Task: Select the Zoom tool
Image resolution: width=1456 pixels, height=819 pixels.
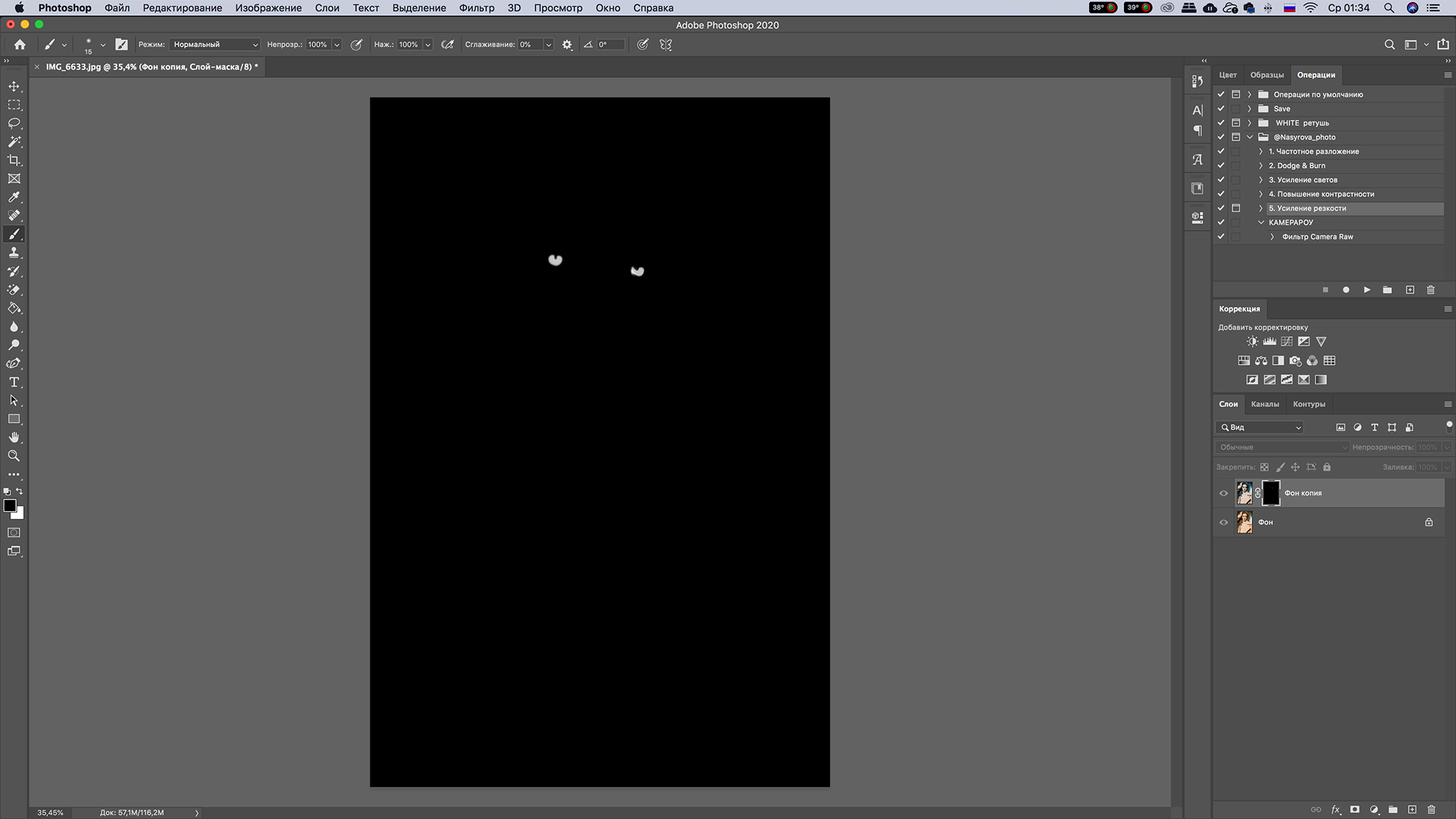Action: pyautogui.click(x=14, y=455)
